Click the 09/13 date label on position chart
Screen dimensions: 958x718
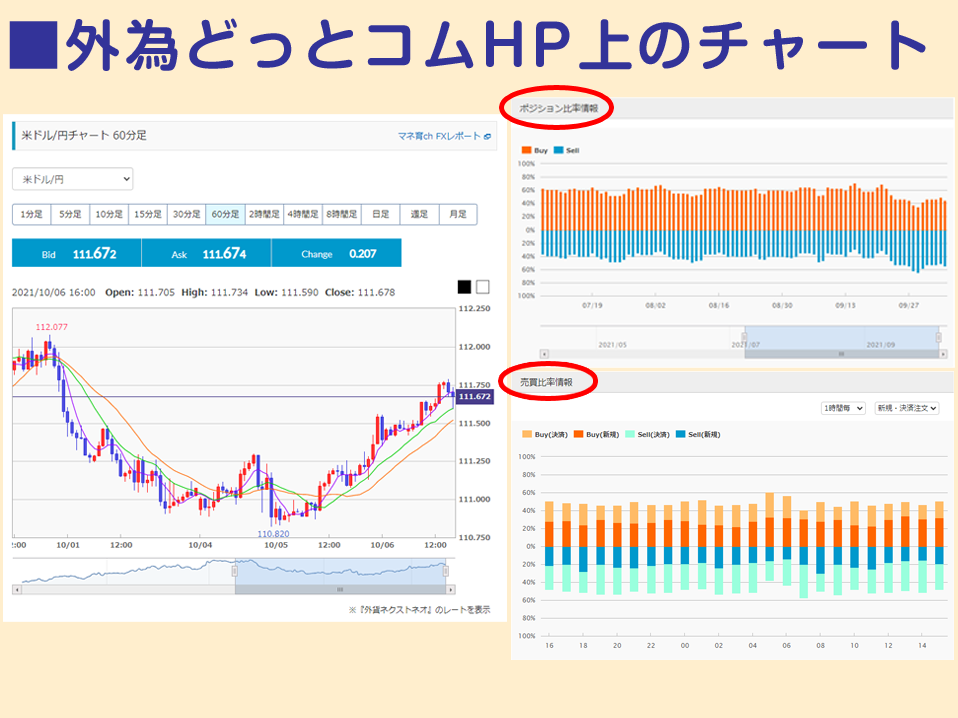[x=846, y=305]
